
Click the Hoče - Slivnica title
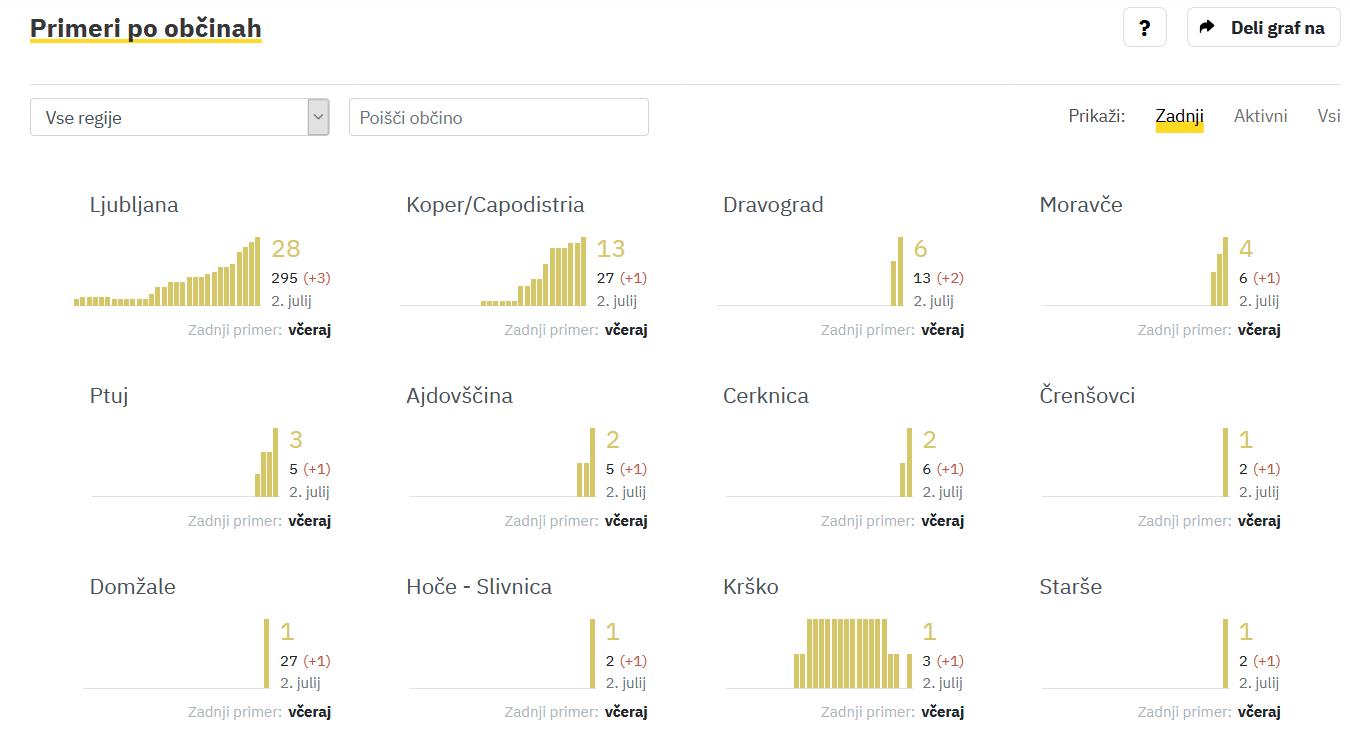pyautogui.click(x=479, y=587)
